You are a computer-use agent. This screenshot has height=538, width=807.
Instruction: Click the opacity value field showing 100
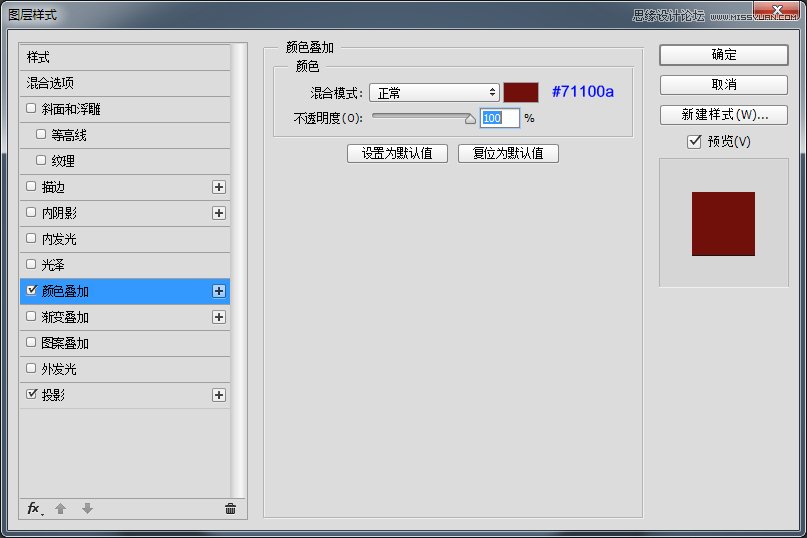click(x=500, y=118)
